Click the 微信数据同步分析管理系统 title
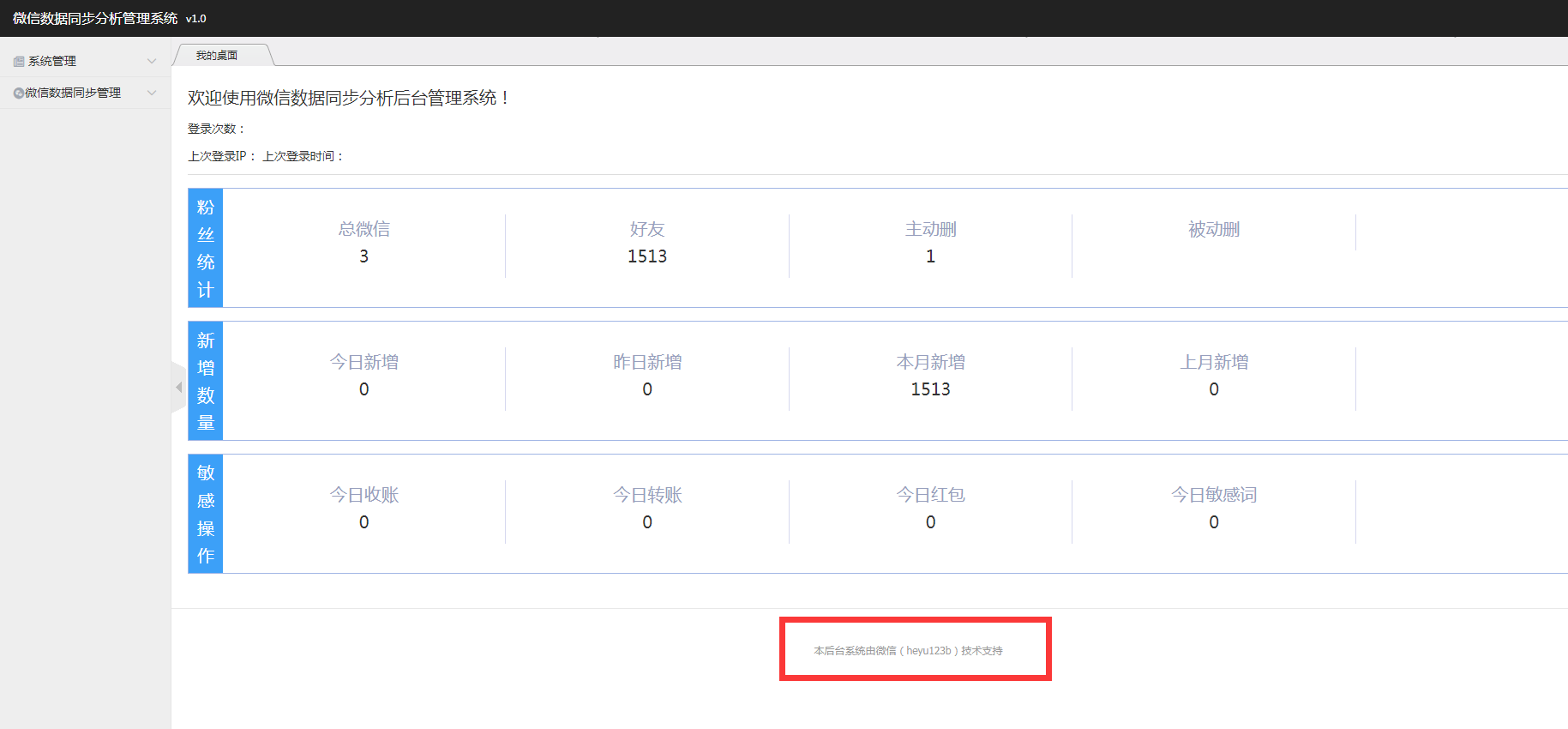Image resolution: width=1568 pixels, height=729 pixels. coord(95,18)
